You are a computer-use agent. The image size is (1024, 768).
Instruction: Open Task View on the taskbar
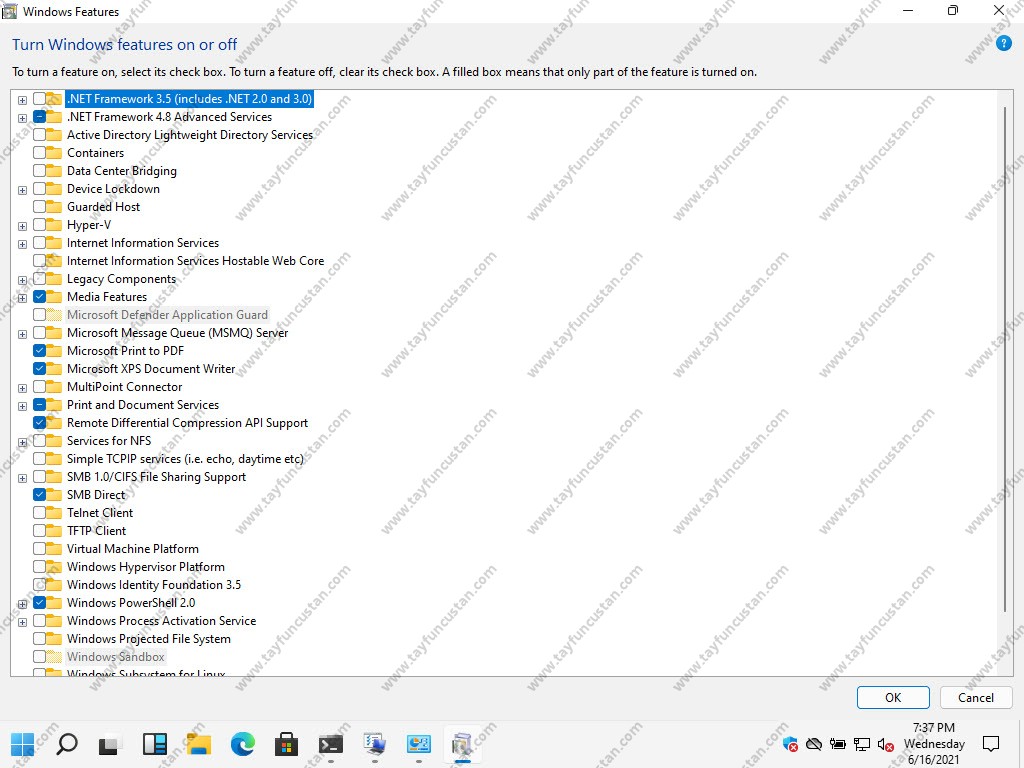pyautogui.click(x=110, y=744)
